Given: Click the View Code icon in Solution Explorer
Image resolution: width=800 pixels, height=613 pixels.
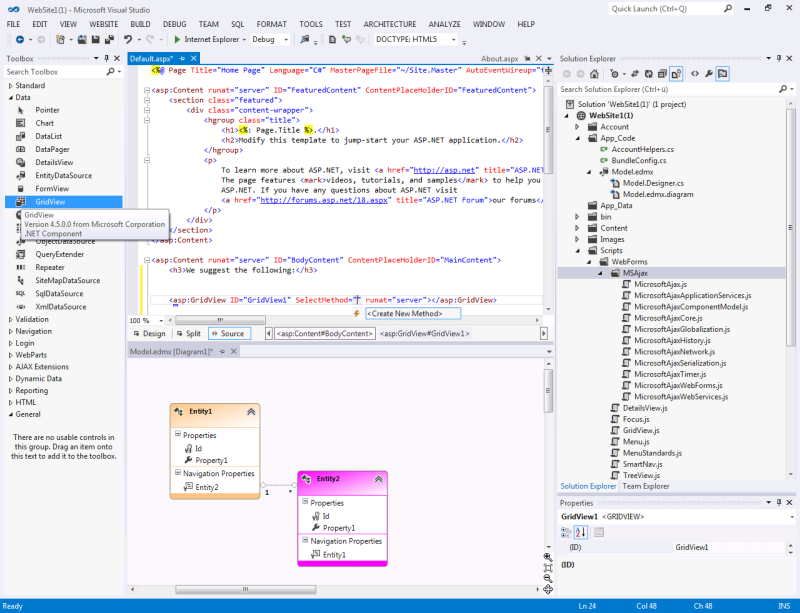Looking at the screenshot, I should (x=695, y=74).
